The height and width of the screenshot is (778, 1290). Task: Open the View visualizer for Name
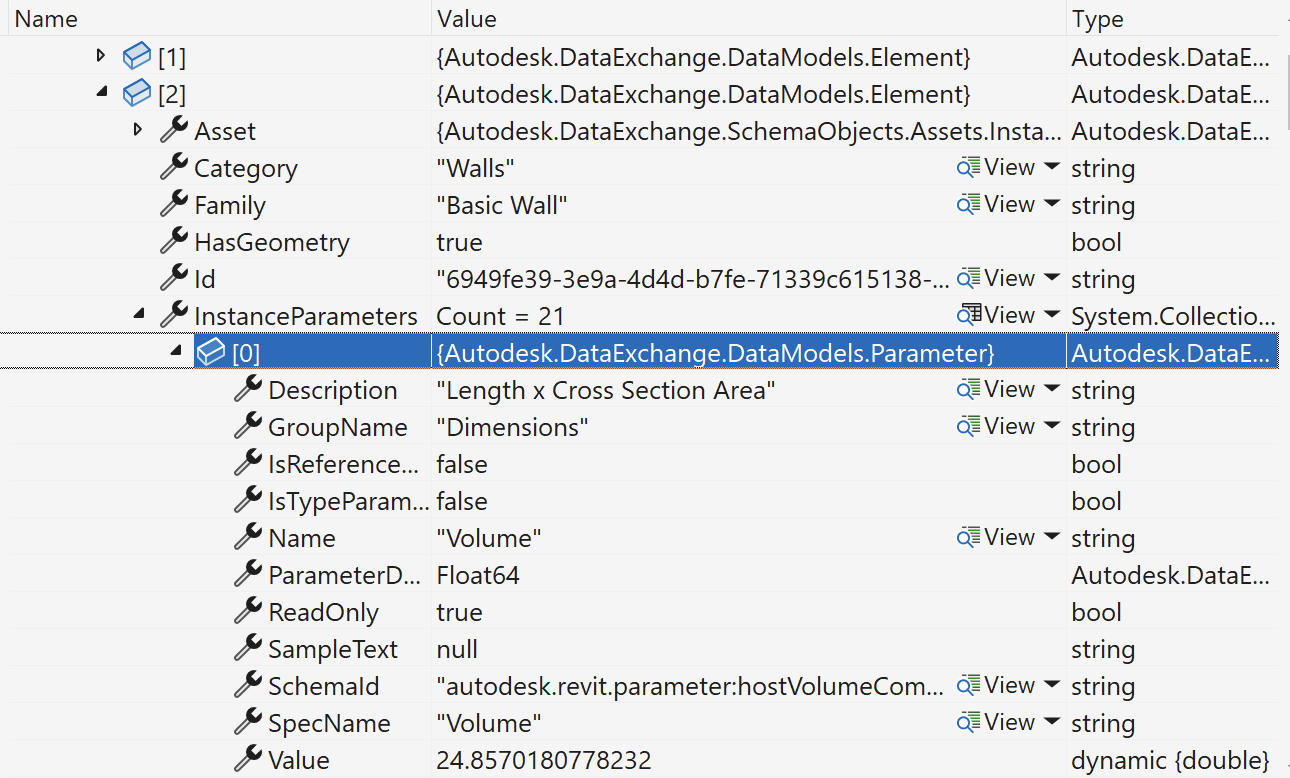(x=996, y=538)
